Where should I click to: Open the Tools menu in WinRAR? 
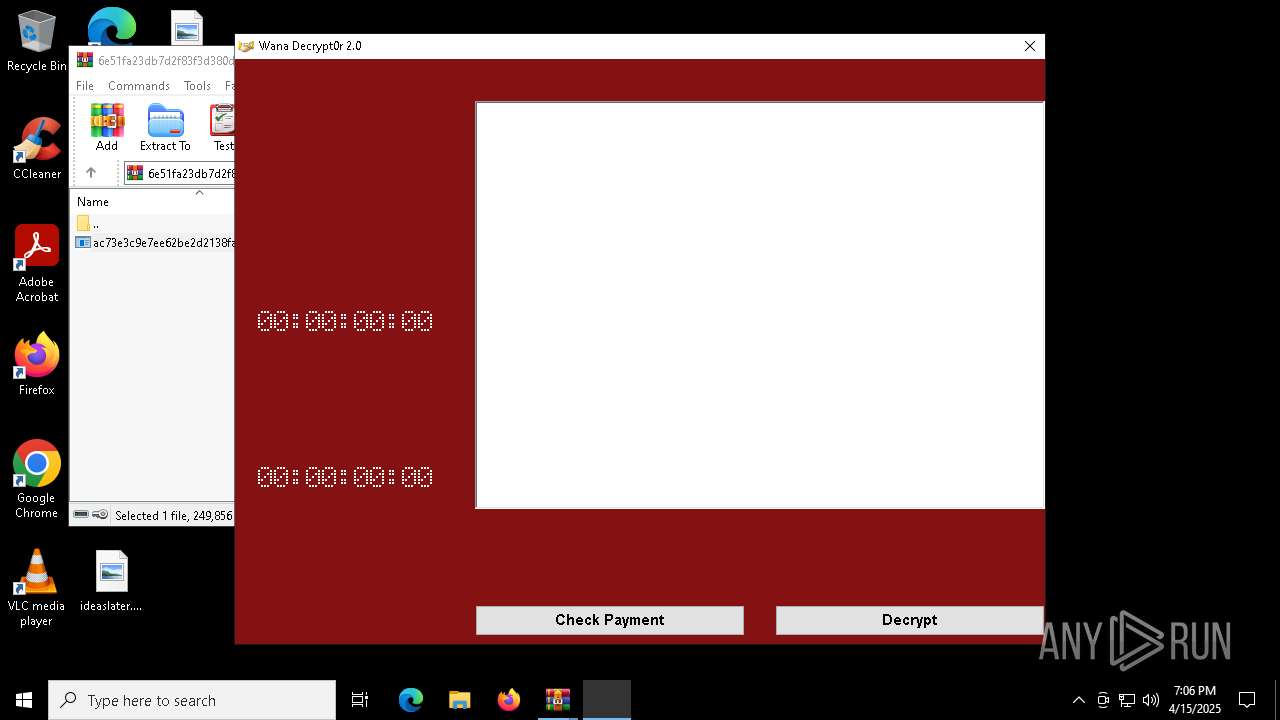tap(197, 86)
